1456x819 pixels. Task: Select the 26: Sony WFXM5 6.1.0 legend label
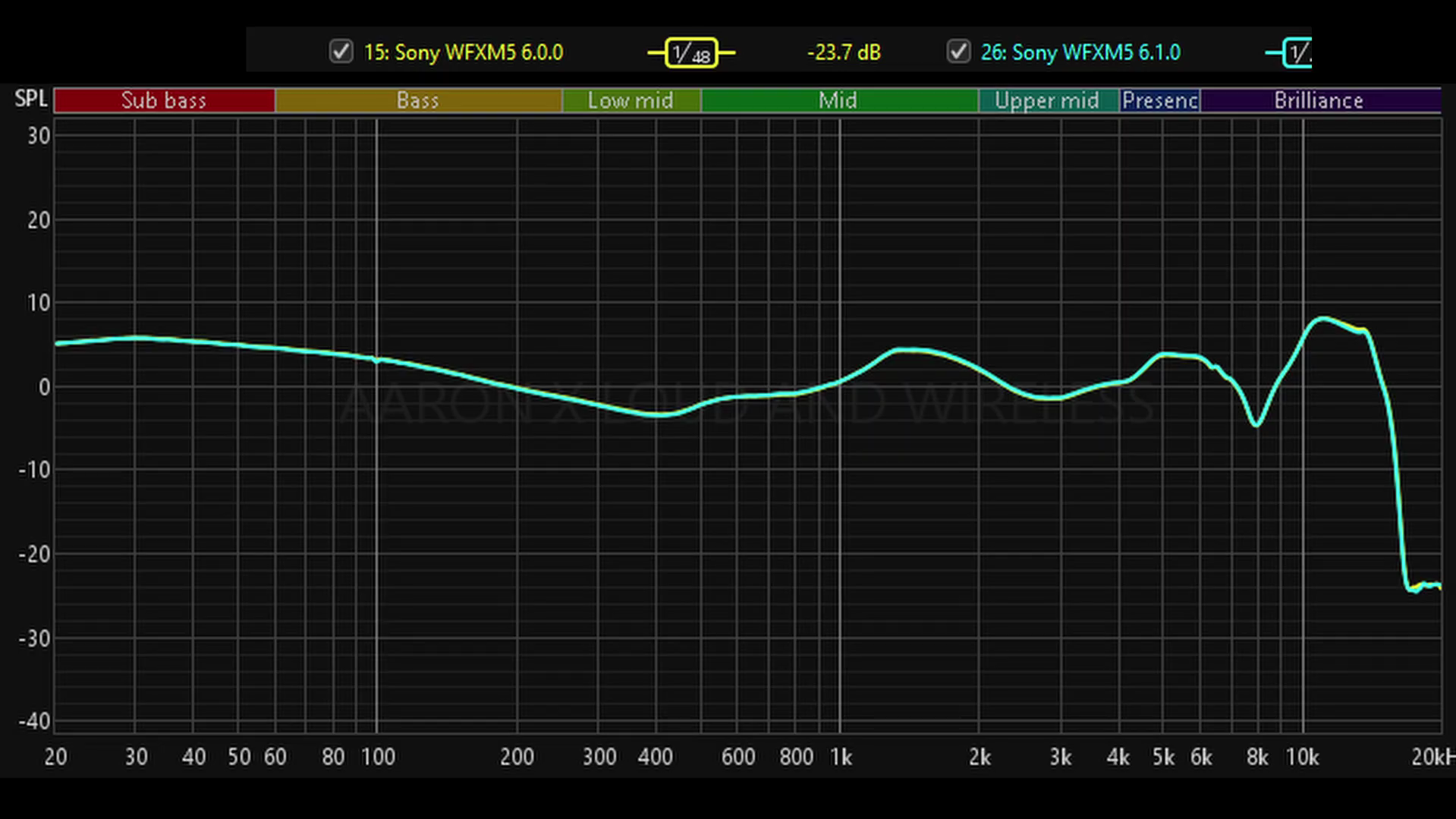(x=1080, y=52)
